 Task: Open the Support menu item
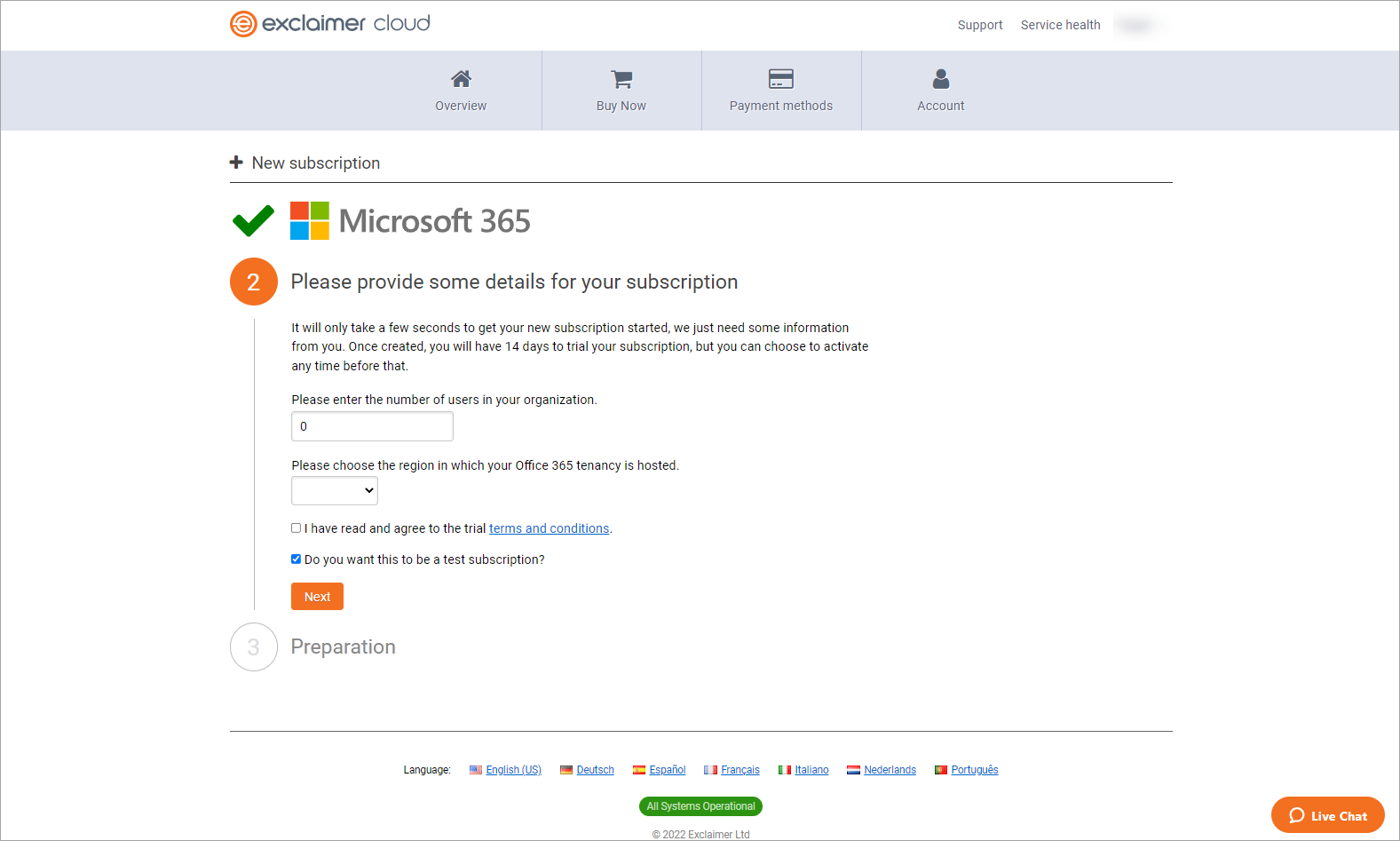tap(979, 25)
